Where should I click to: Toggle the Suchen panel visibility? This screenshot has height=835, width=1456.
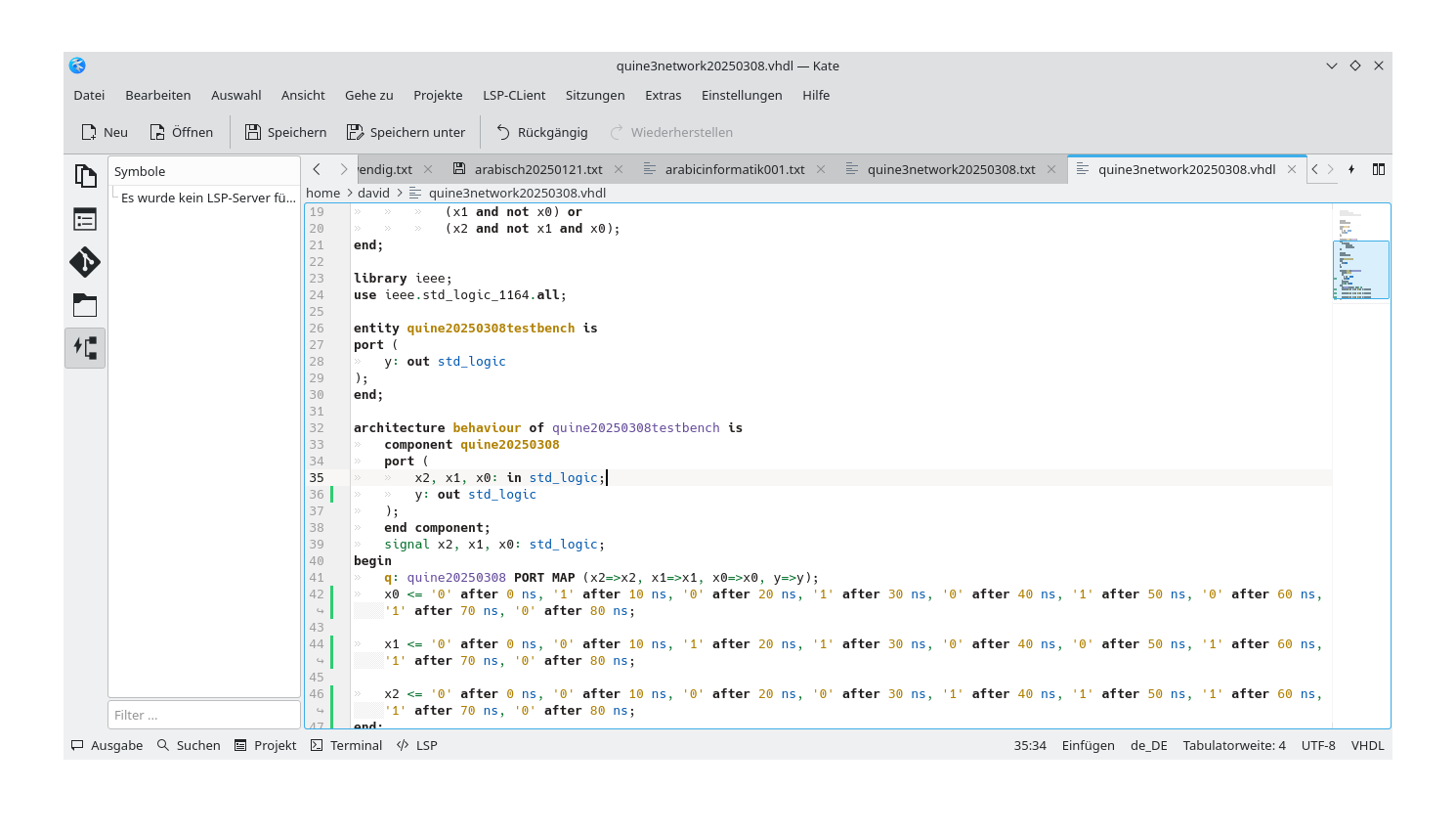(189, 745)
